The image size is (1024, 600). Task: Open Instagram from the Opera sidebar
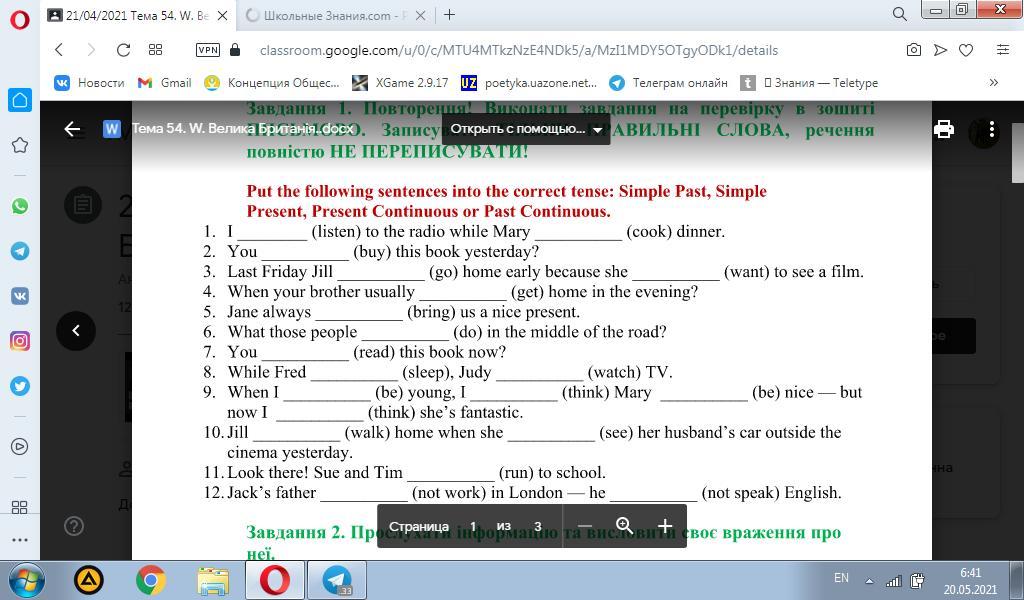[x=20, y=341]
